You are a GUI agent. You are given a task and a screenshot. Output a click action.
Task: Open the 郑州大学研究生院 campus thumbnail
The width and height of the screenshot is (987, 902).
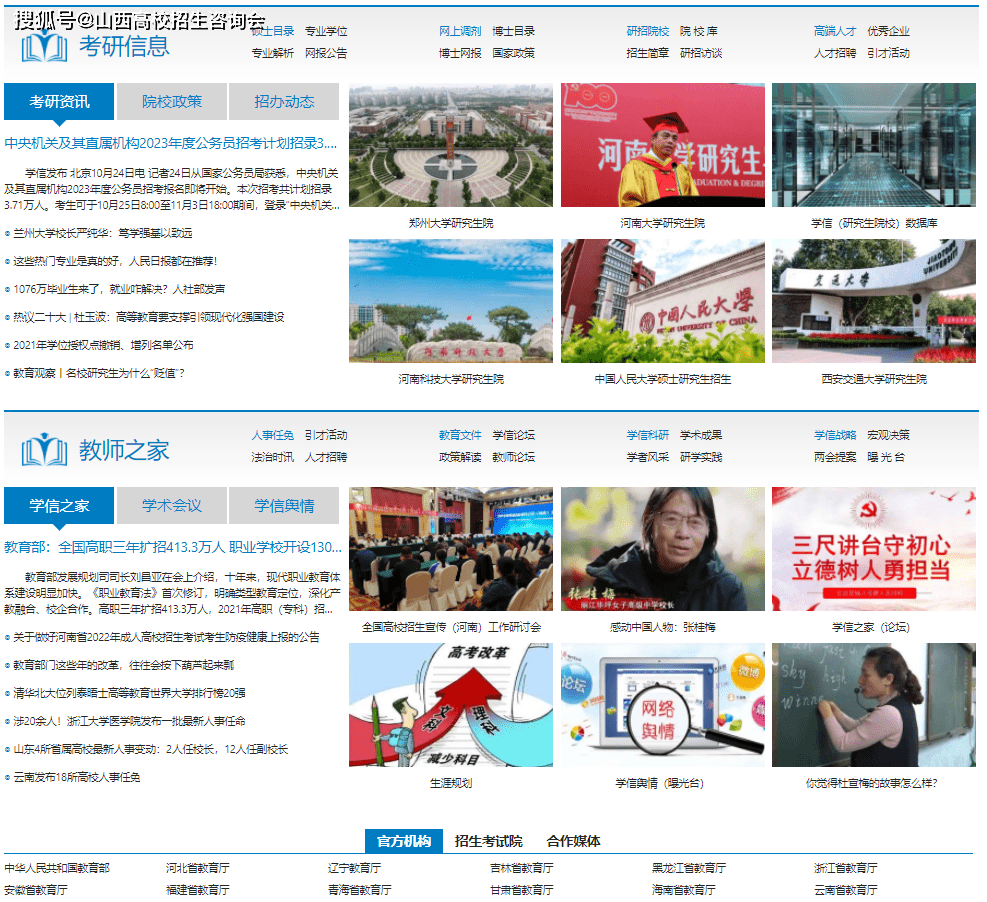coord(451,145)
